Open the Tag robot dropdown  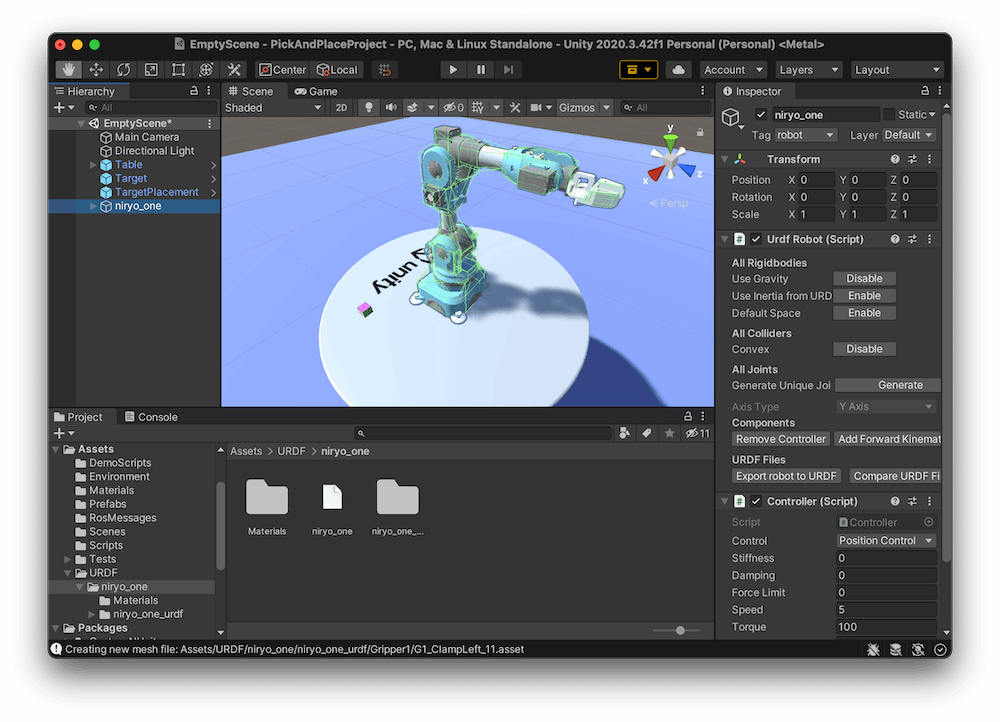[x=805, y=135]
